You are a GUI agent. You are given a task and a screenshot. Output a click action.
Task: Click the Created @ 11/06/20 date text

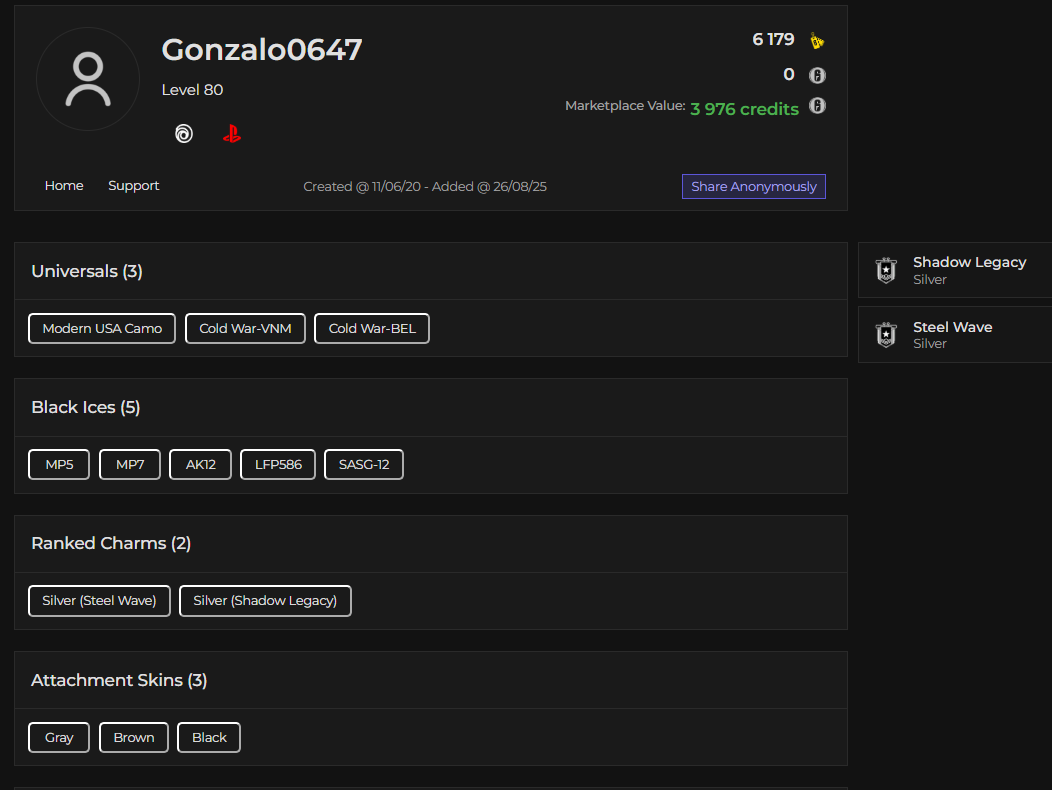[x=362, y=187]
